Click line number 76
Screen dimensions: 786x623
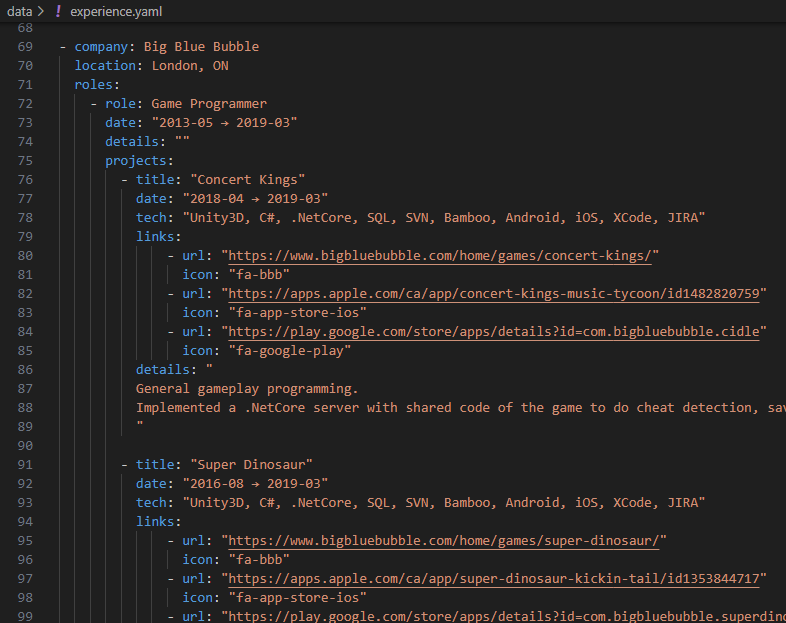[25, 179]
